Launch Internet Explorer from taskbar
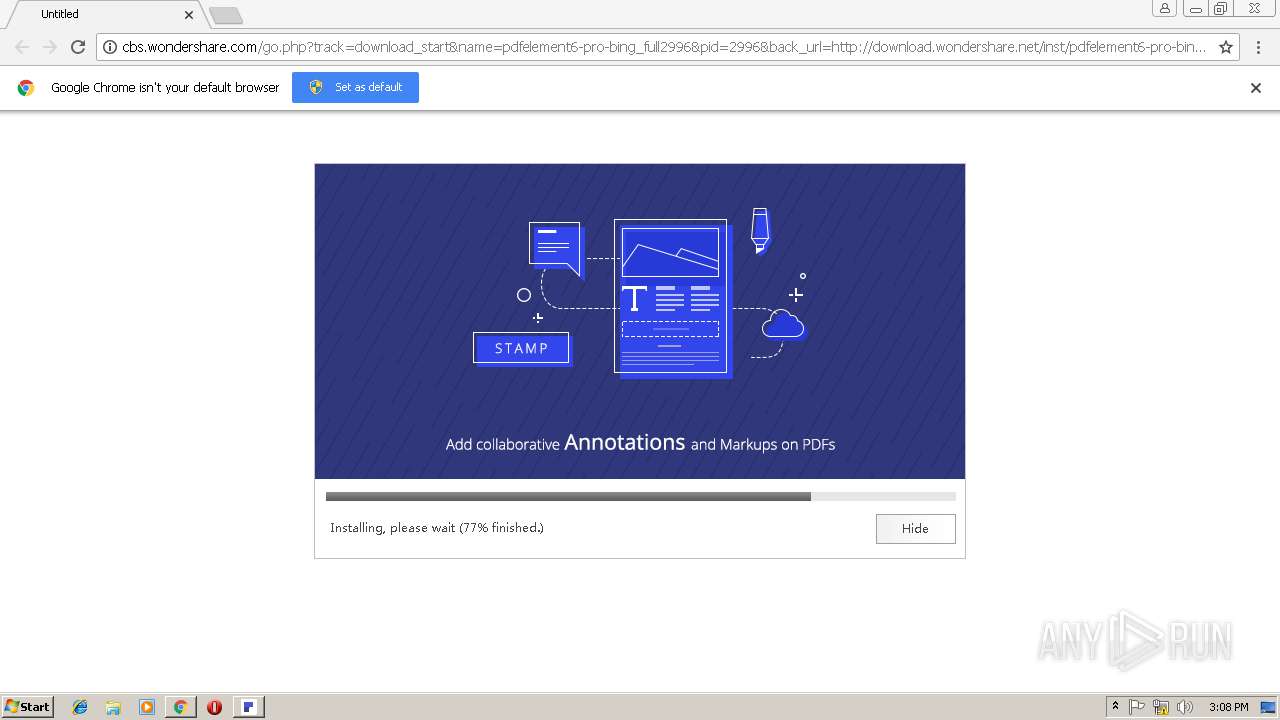The width and height of the screenshot is (1280, 720). pos(80,707)
